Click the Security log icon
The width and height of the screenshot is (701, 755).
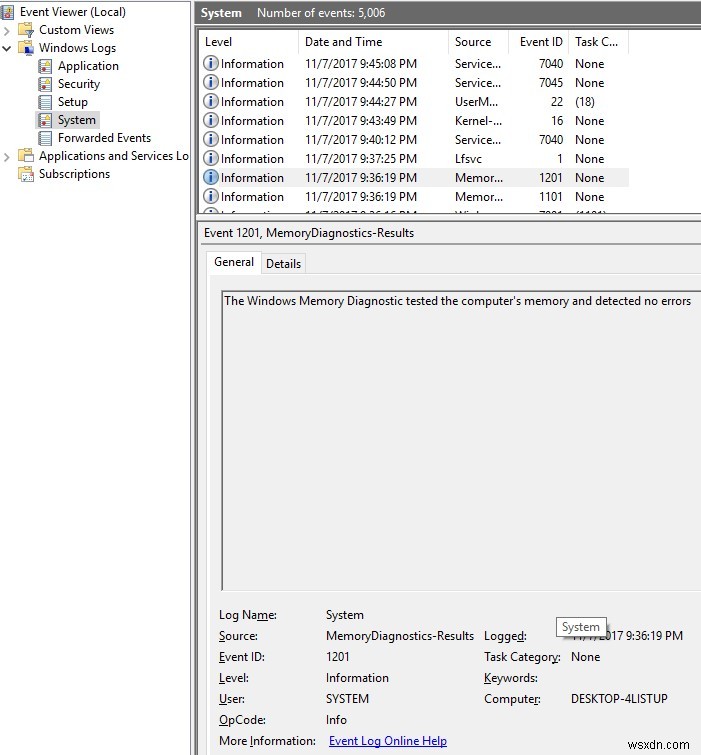(x=45, y=84)
